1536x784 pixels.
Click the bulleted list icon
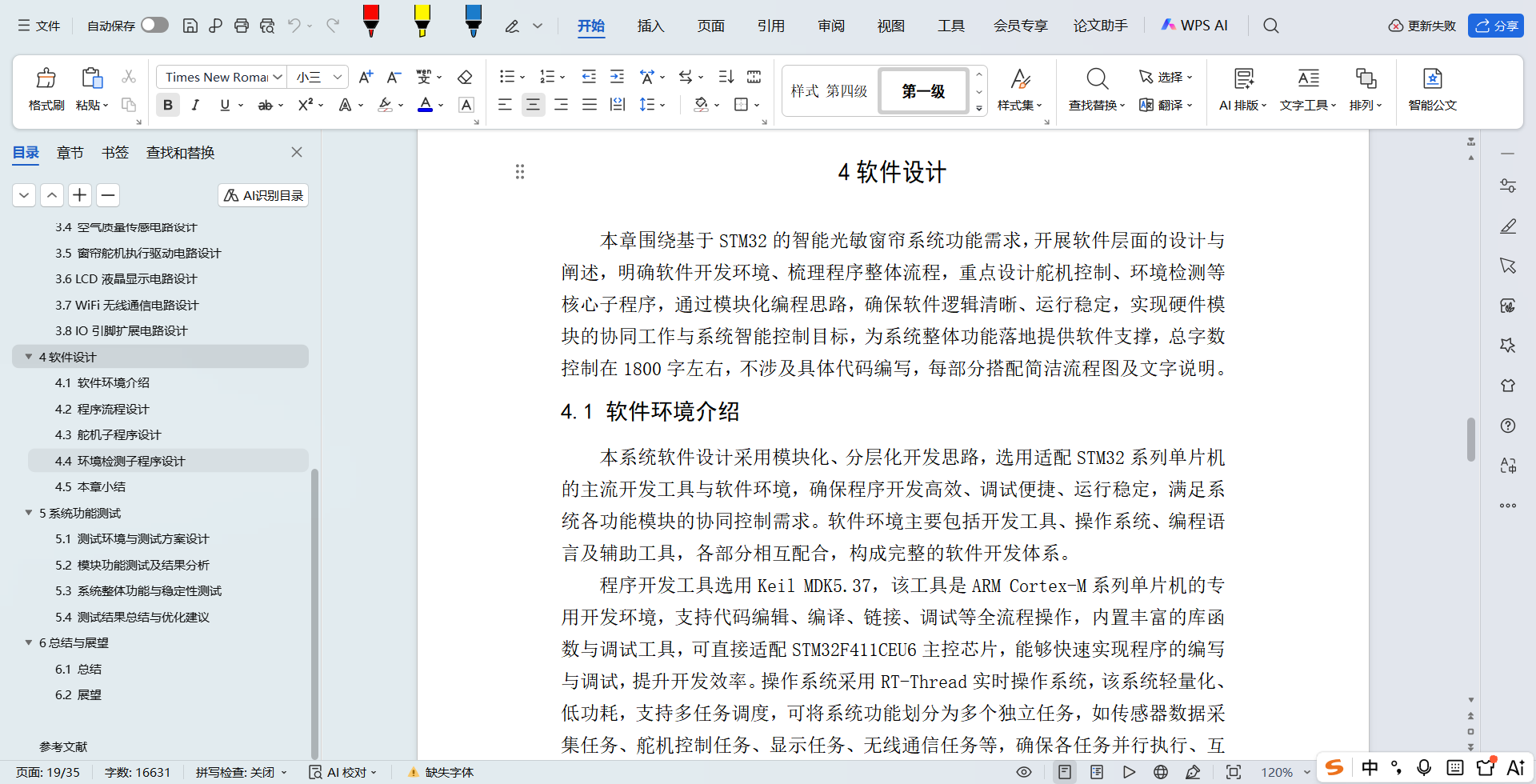(x=507, y=77)
